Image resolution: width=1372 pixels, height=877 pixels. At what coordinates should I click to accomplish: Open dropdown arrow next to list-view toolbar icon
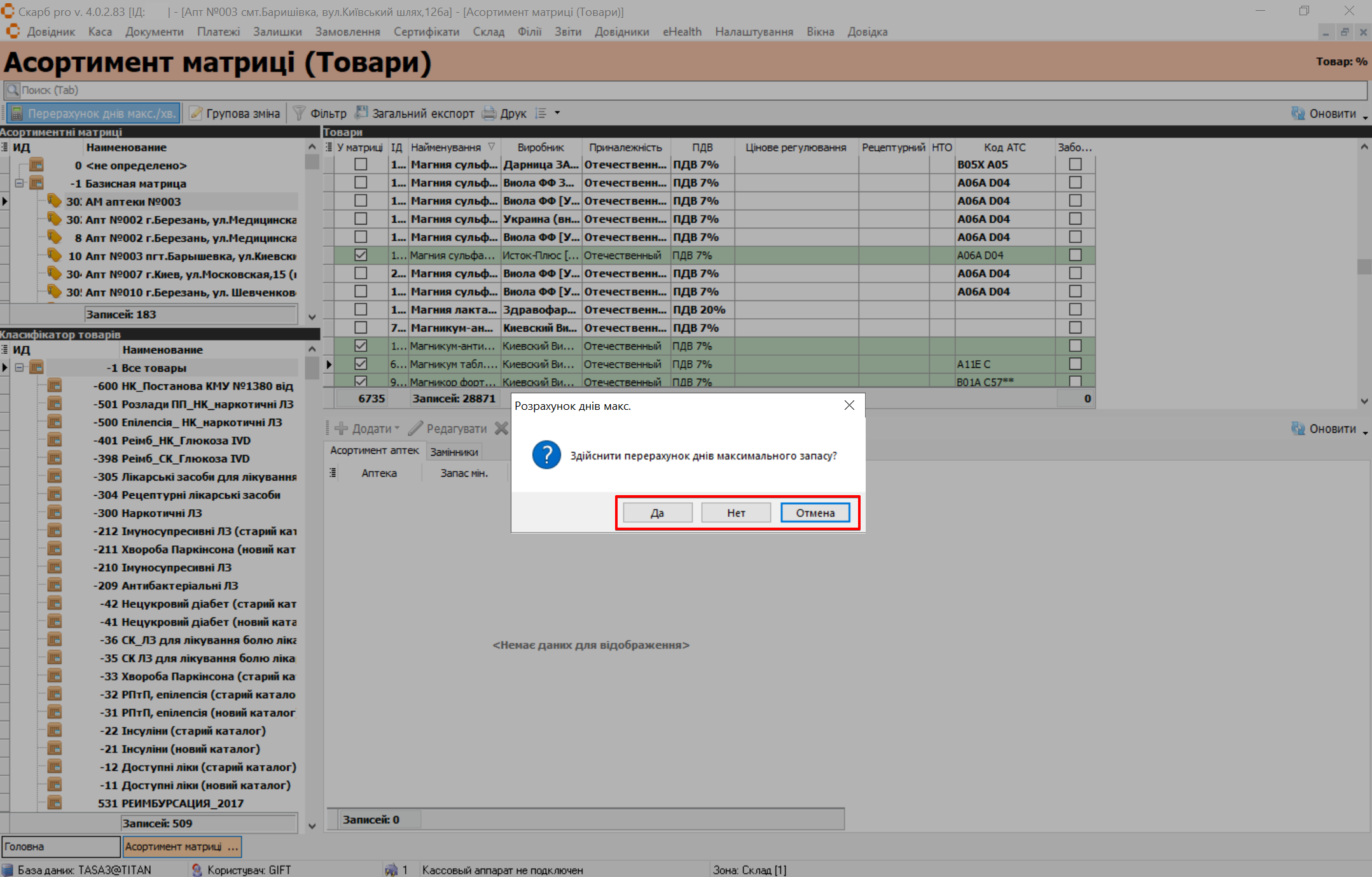click(x=557, y=113)
